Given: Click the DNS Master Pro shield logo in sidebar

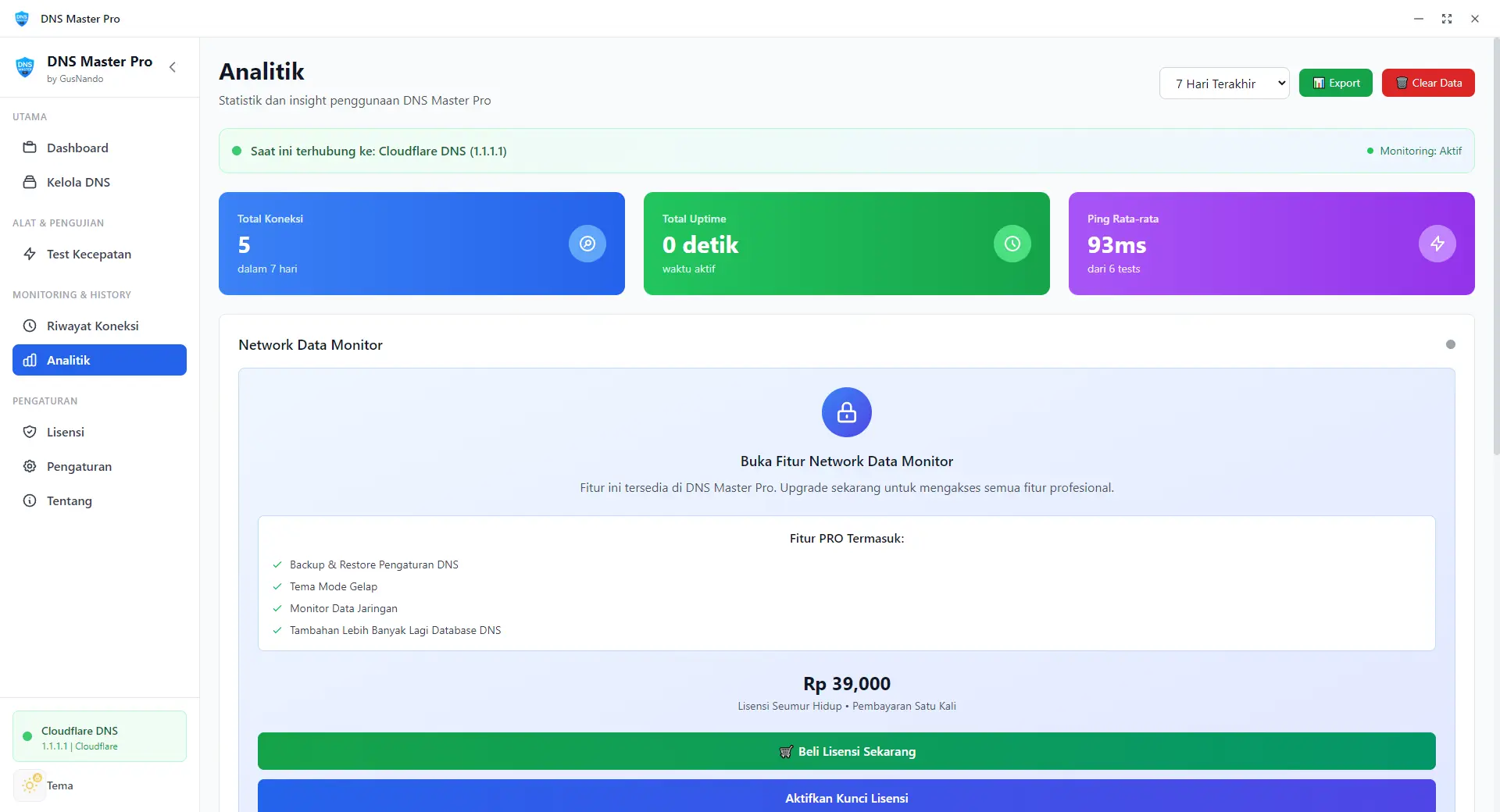Looking at the screenshot, I should click(25, 67).
